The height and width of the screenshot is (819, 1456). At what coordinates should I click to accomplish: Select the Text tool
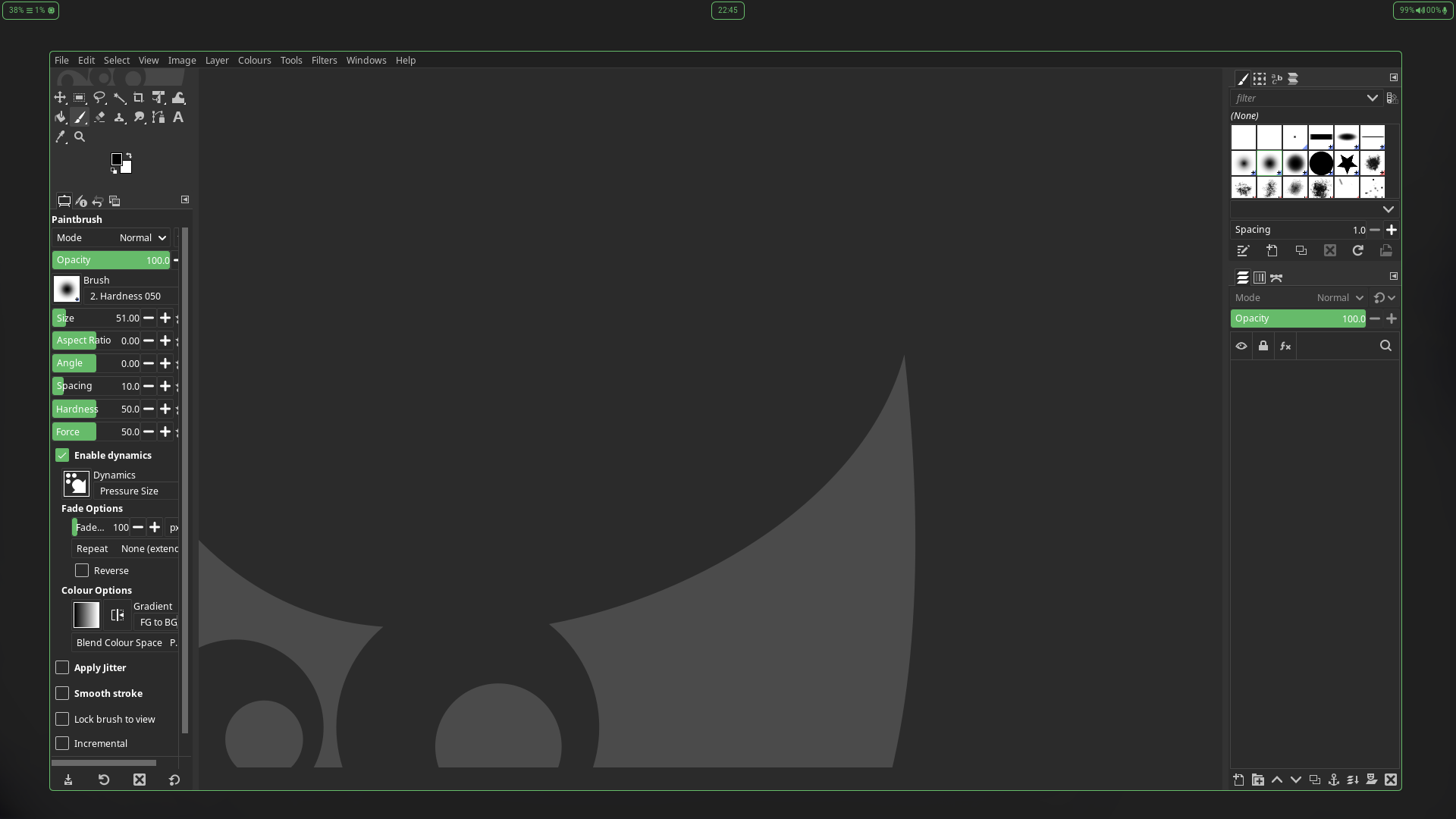pyautogui.click(x=178, y=118)
